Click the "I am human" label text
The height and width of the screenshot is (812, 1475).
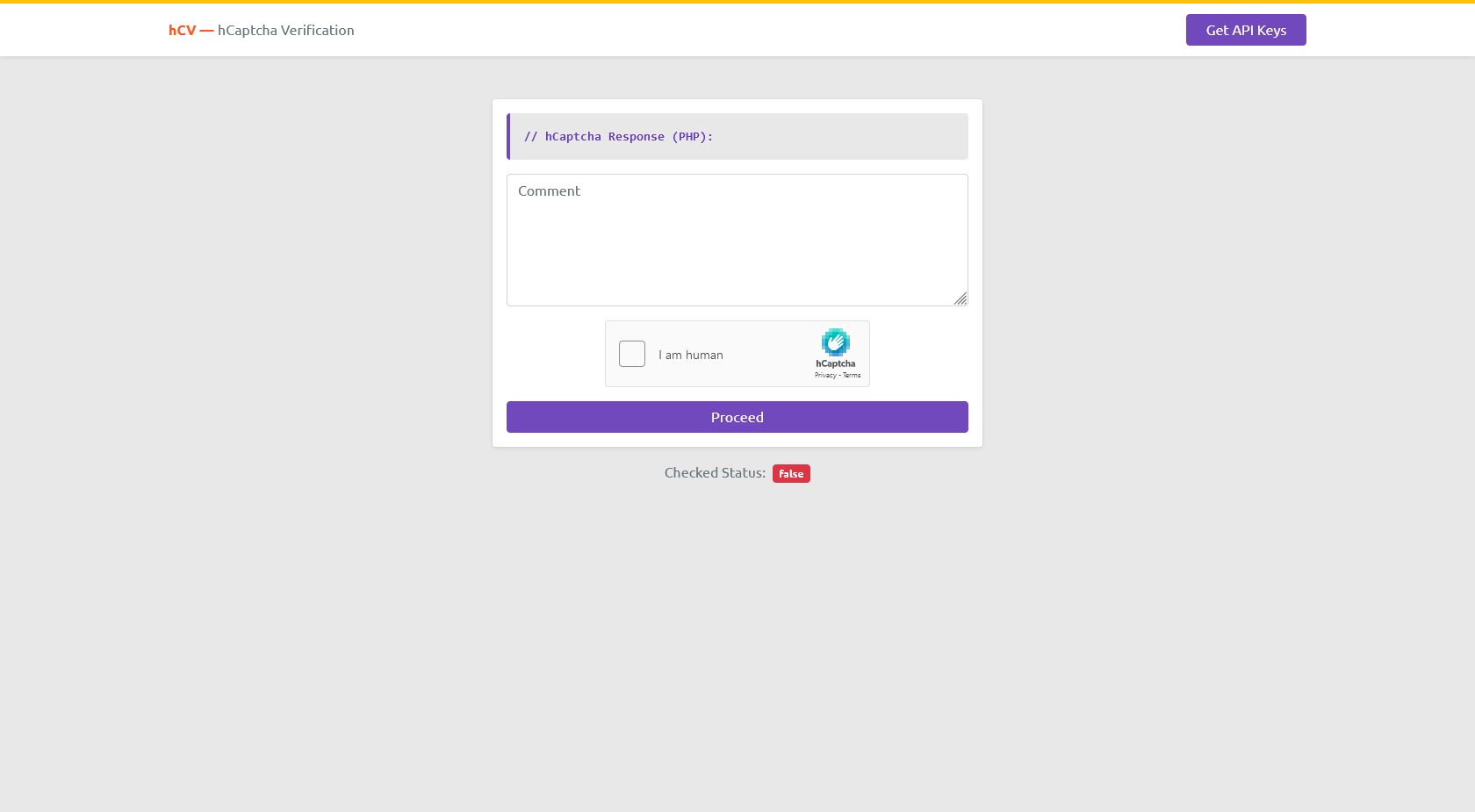[x=691, y=355]
